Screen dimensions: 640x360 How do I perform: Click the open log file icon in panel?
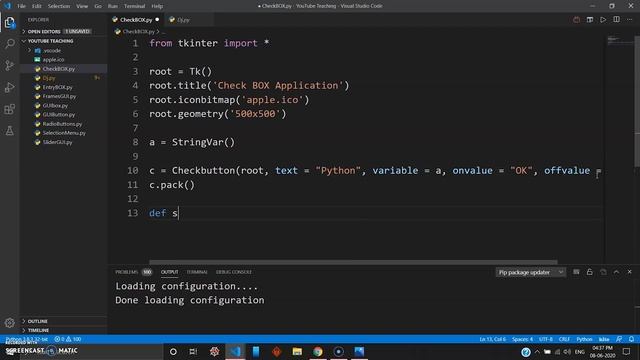pyautogui.click(x=603, y=272)
